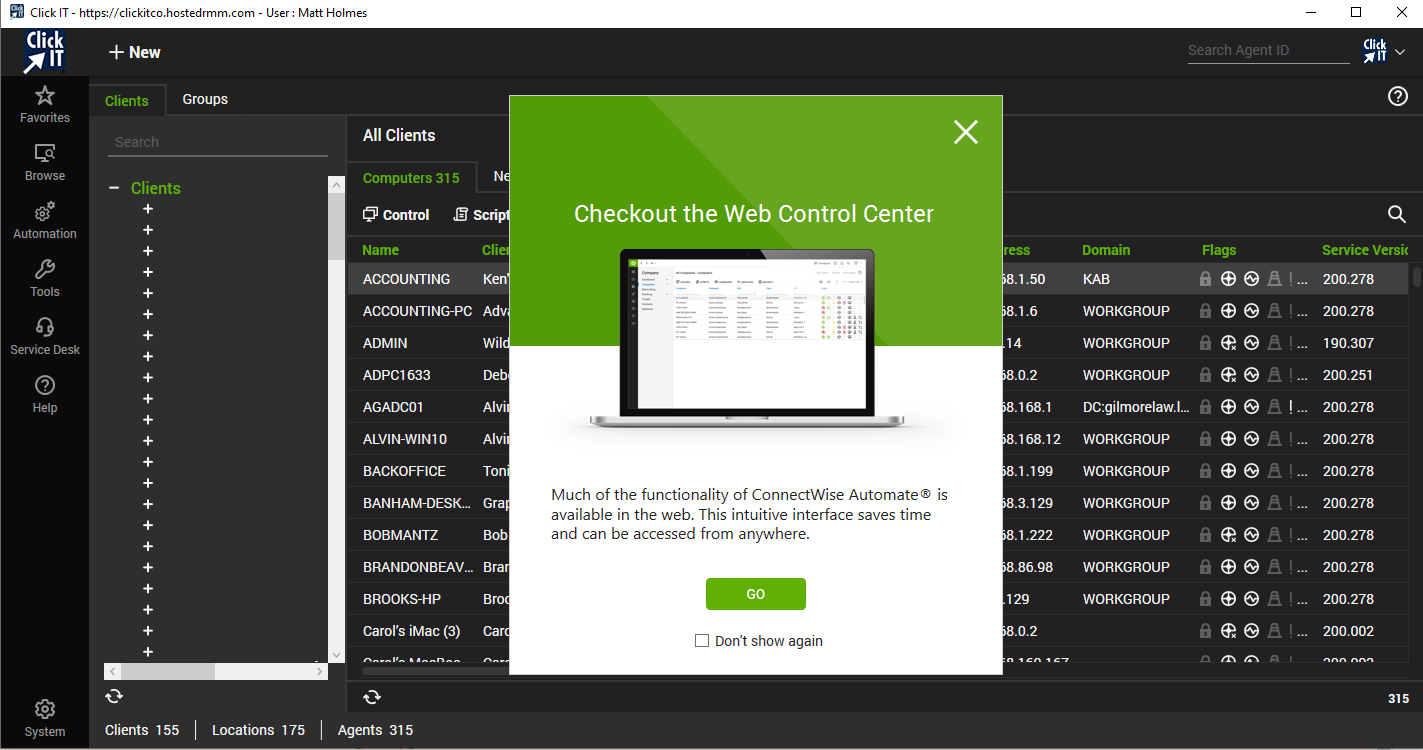Click the crosshair flag icon in the BOBMANTZ row
The height and width of the screenshot is (750, 1423).
point(1229,535)
